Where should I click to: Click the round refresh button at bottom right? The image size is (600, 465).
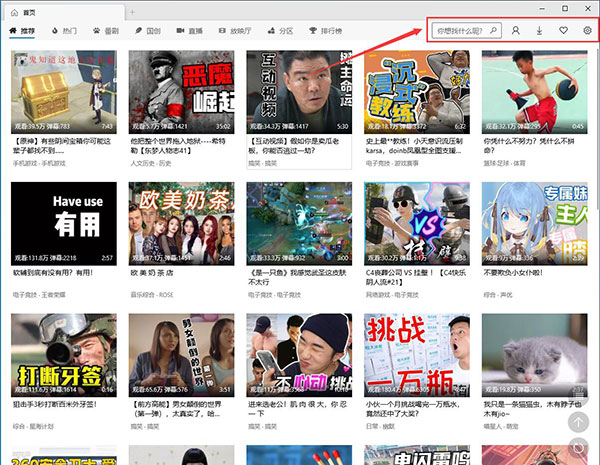click(577, 451)
